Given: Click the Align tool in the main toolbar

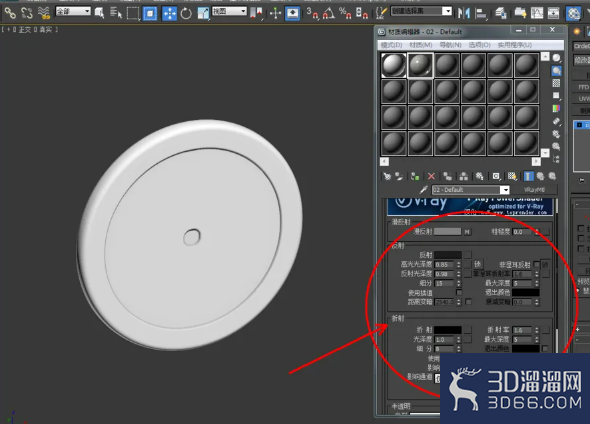Looking at the screenshot, I should [x=480, y=13].
